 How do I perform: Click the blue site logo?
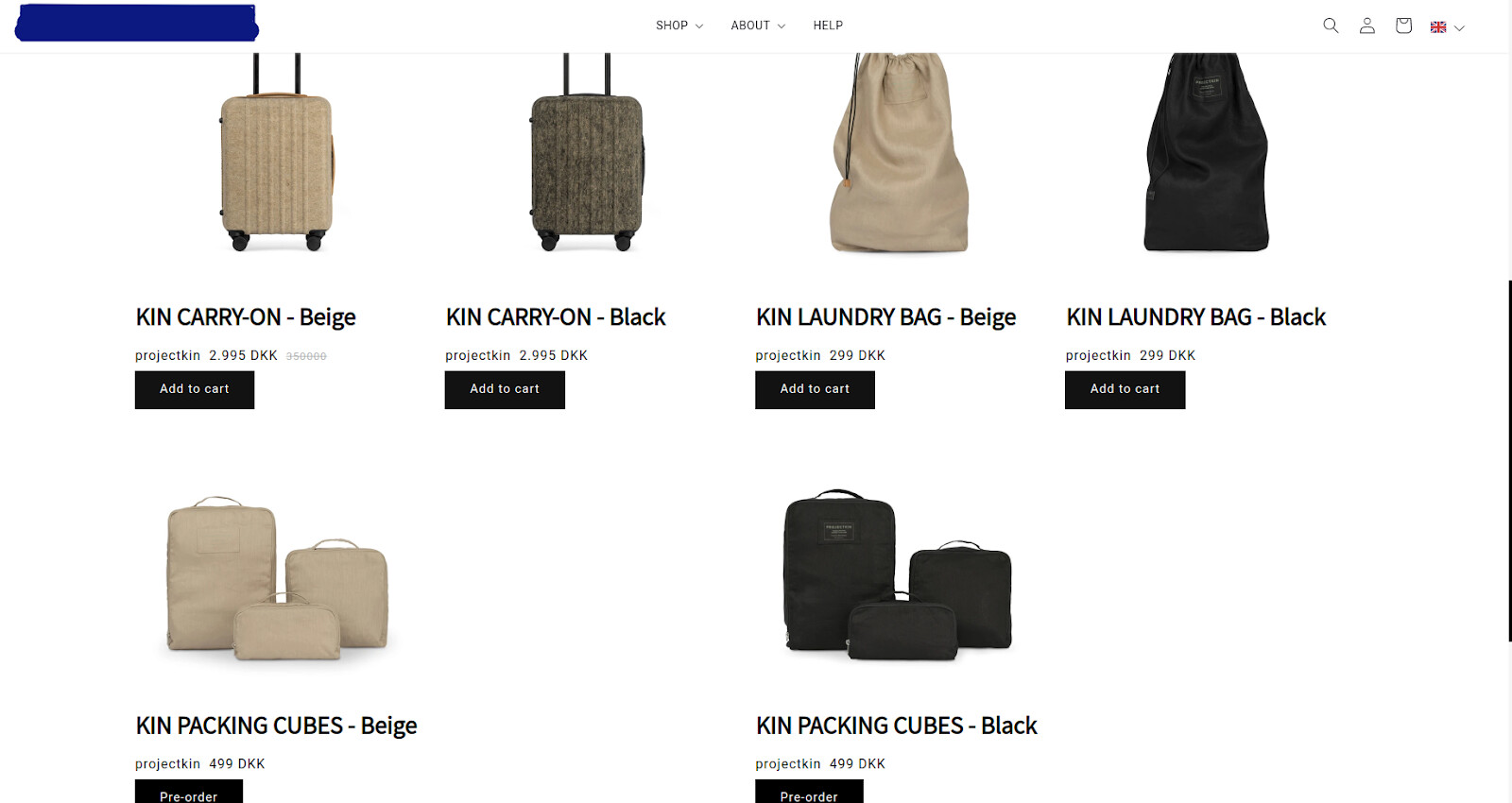137,23
